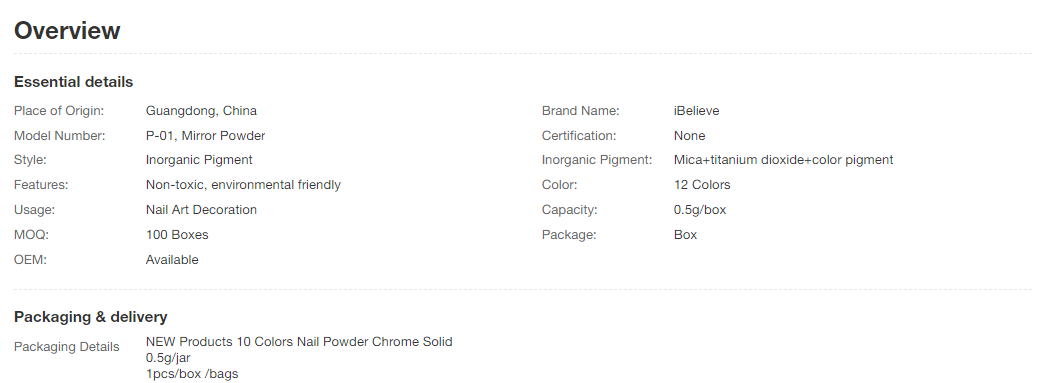Click the NEW Products 10 Colors Nail Powder line

point(299,342)
